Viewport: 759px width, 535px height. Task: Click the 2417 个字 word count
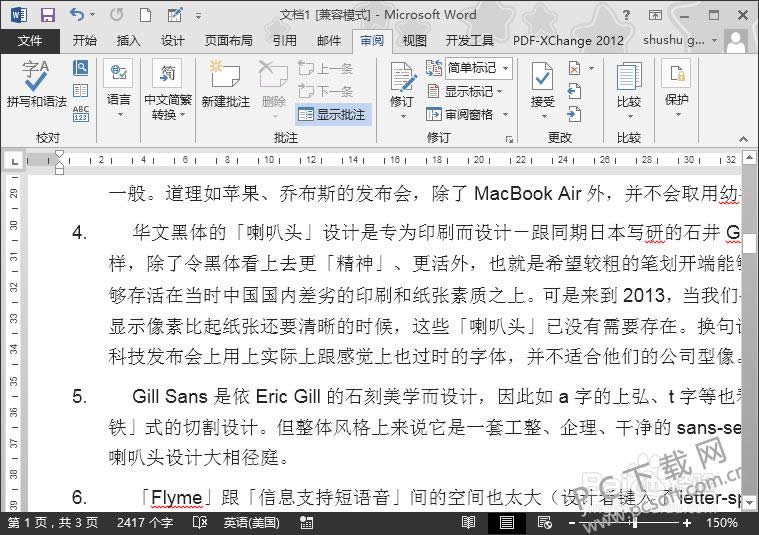point(145,523)
